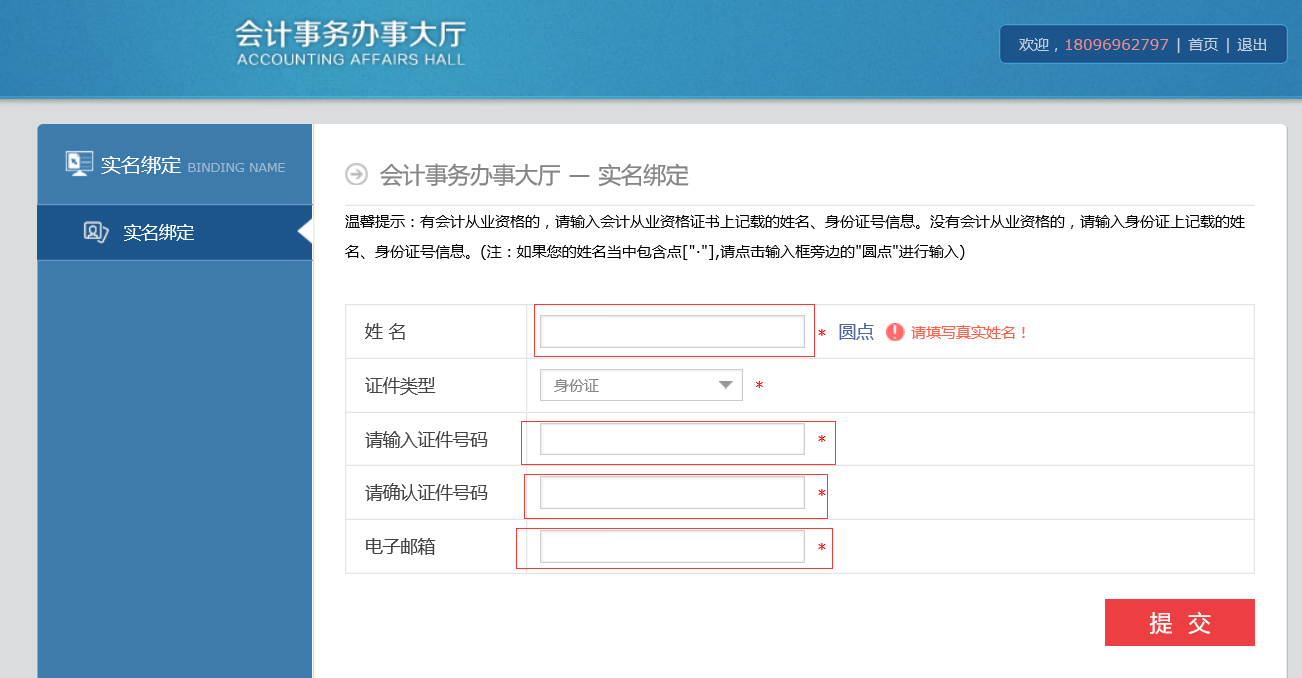Click the 实名绑定 BINDING NAME sidebar header
Image resolution: width=1302 pixels, height=678 pixels.
point(175,164)
